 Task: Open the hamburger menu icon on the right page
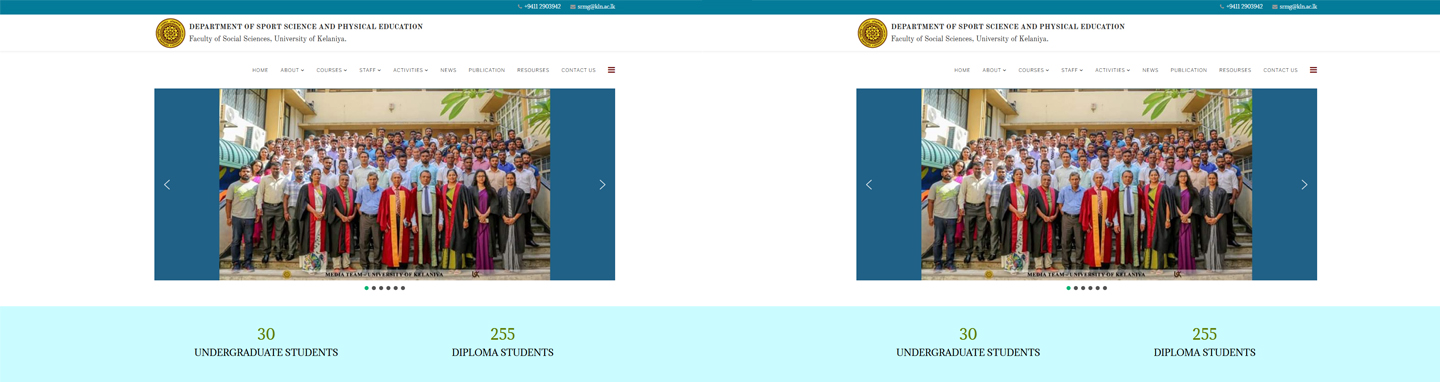coord(1313,70)
